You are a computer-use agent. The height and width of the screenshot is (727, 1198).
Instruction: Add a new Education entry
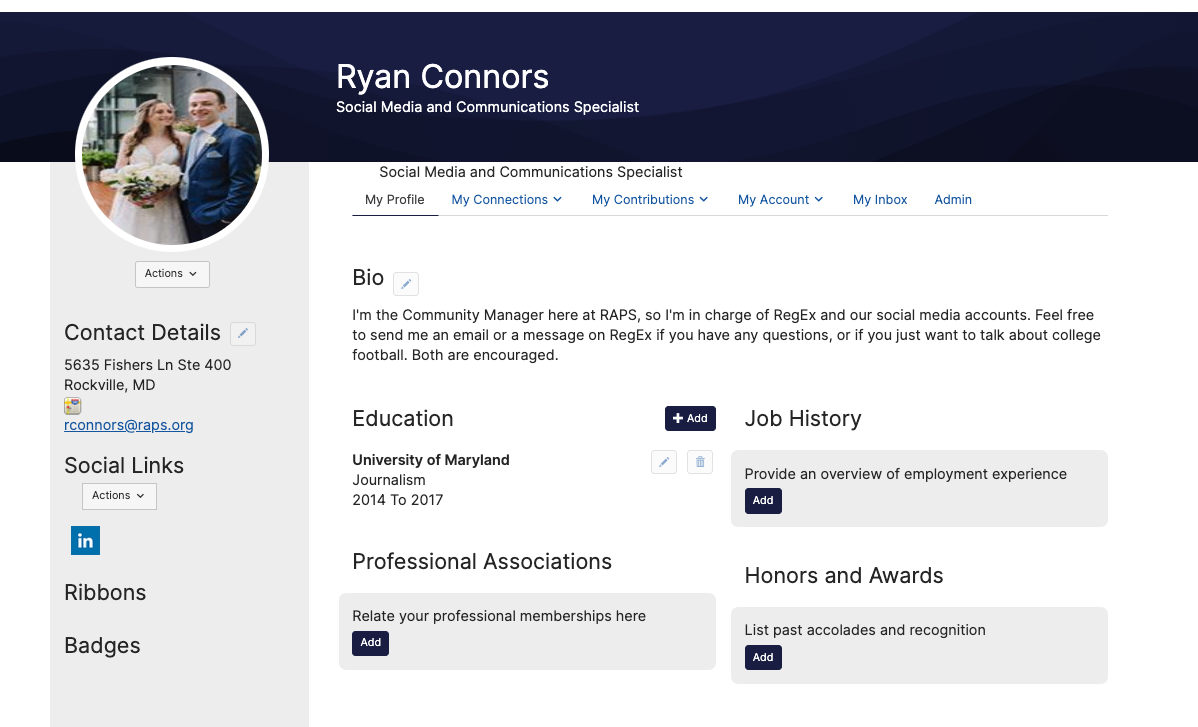click(x=690, y=419)
